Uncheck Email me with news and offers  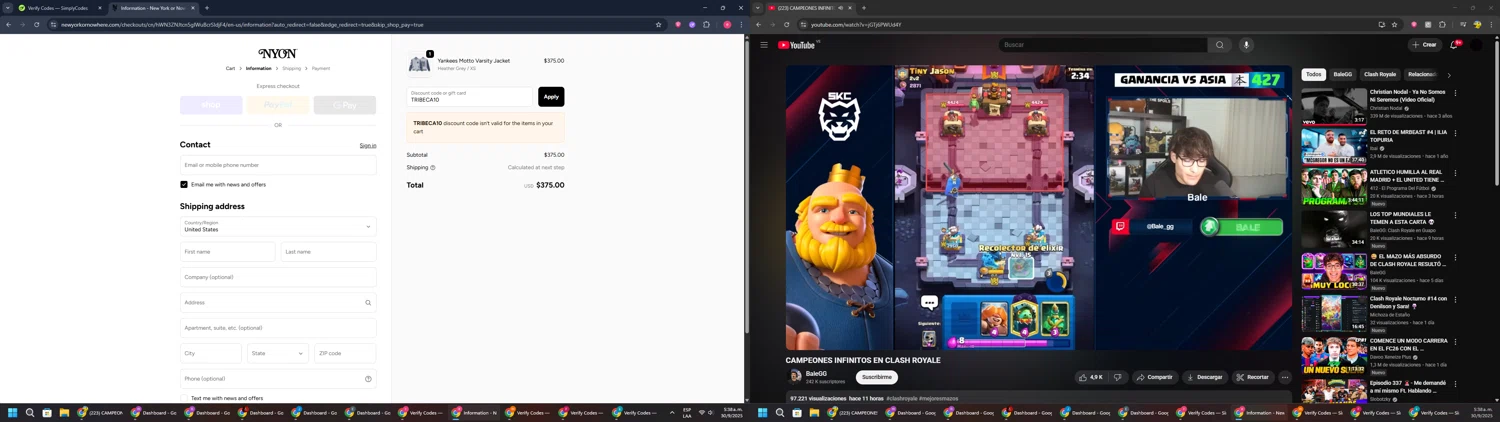tap(184, 185)
